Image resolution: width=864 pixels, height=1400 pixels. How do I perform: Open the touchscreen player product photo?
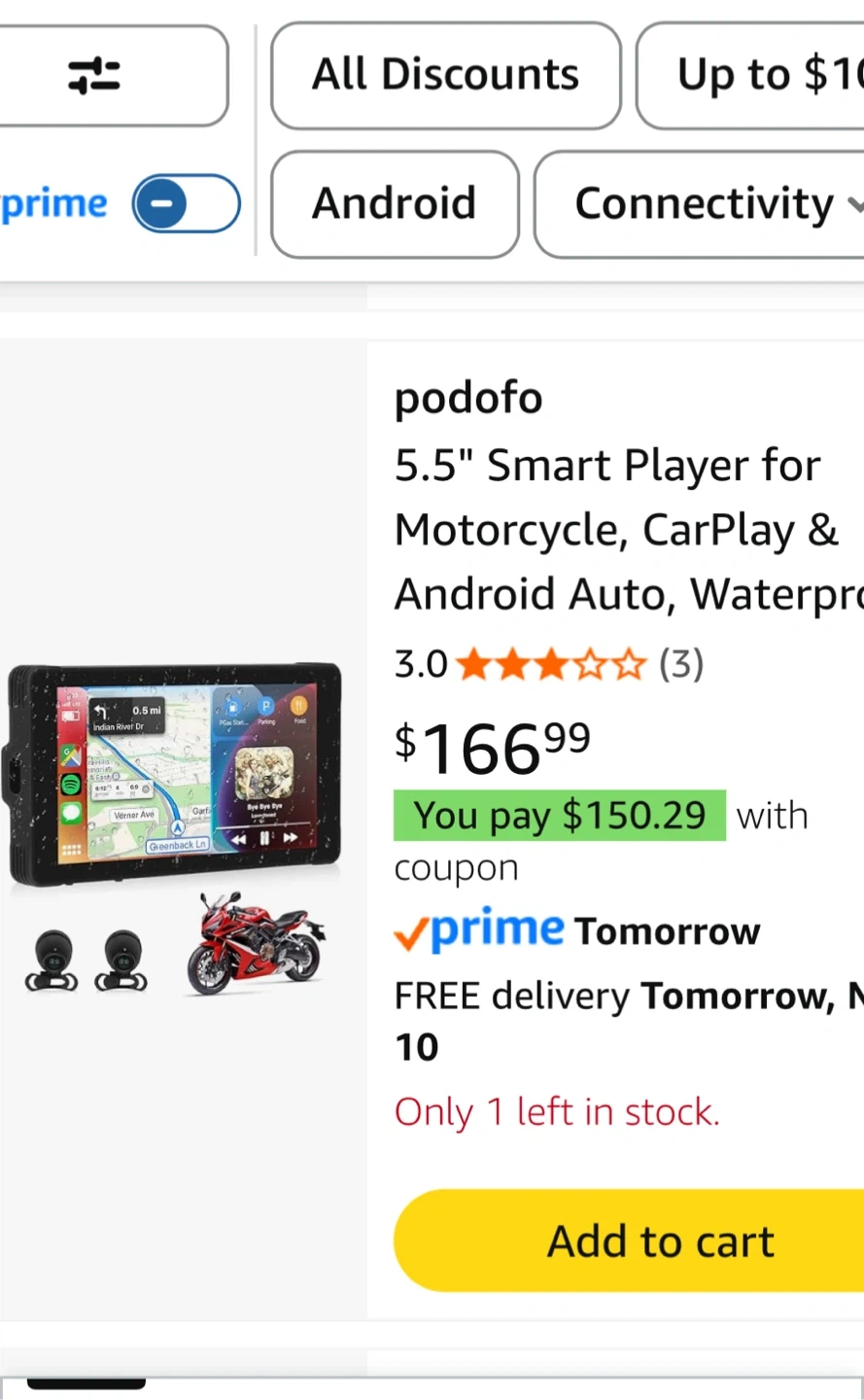pos(175,773)
